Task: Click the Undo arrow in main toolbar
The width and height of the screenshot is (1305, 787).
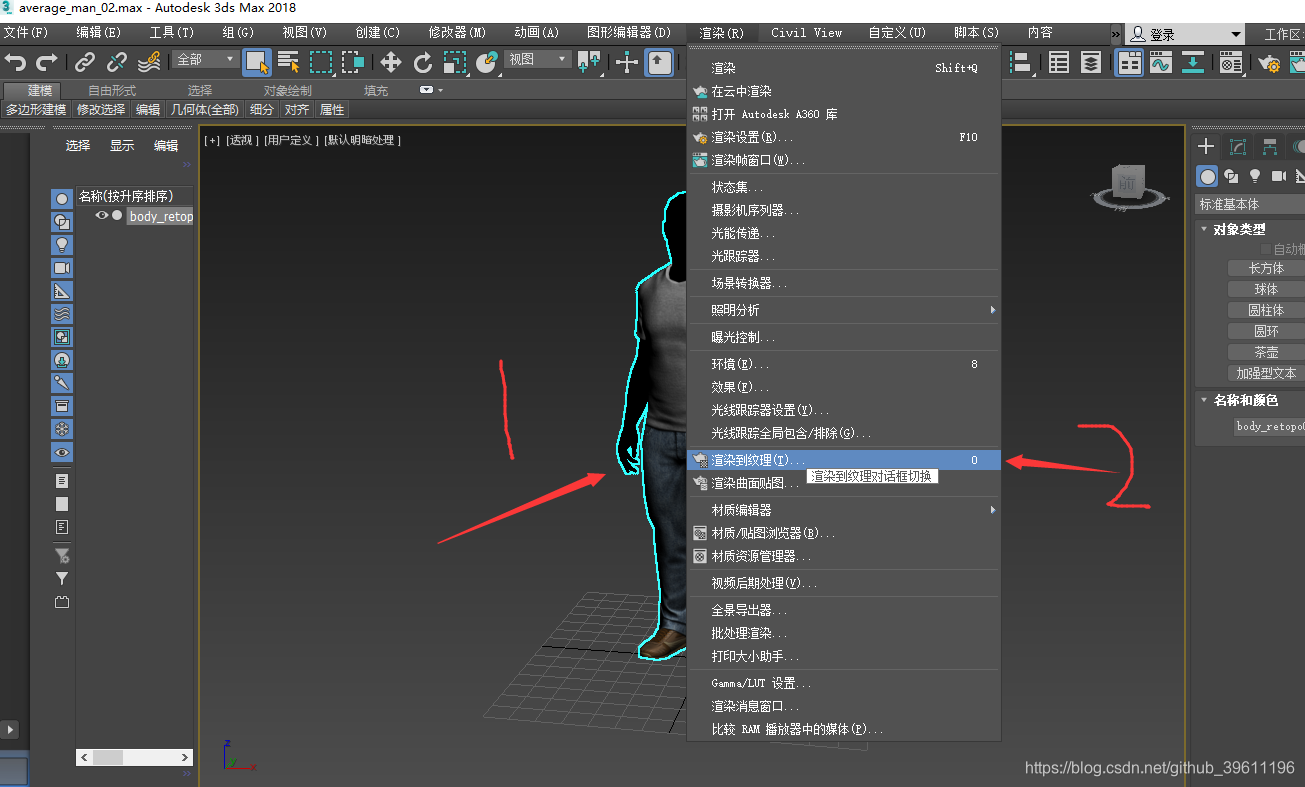Action: tap(16, 63)
